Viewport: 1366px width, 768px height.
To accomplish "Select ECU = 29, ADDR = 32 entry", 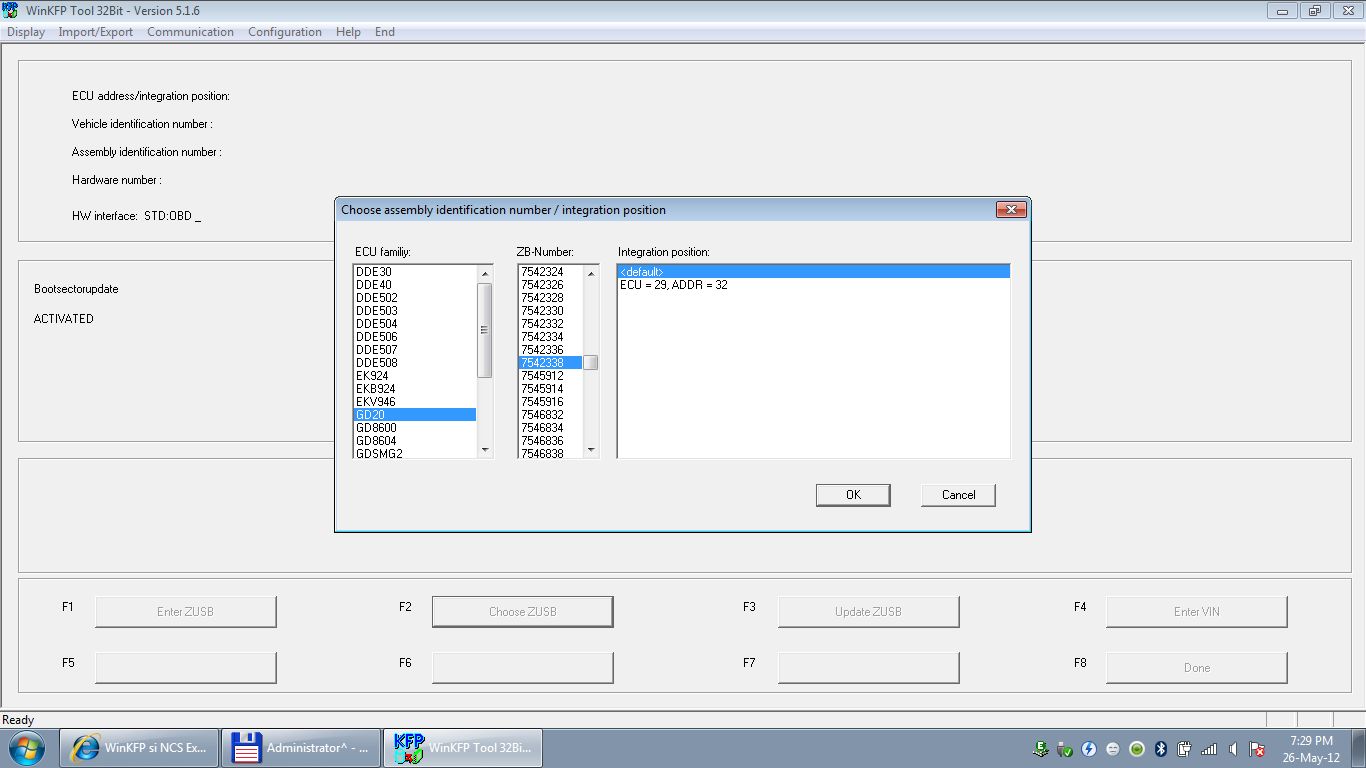I will (813, 285).
